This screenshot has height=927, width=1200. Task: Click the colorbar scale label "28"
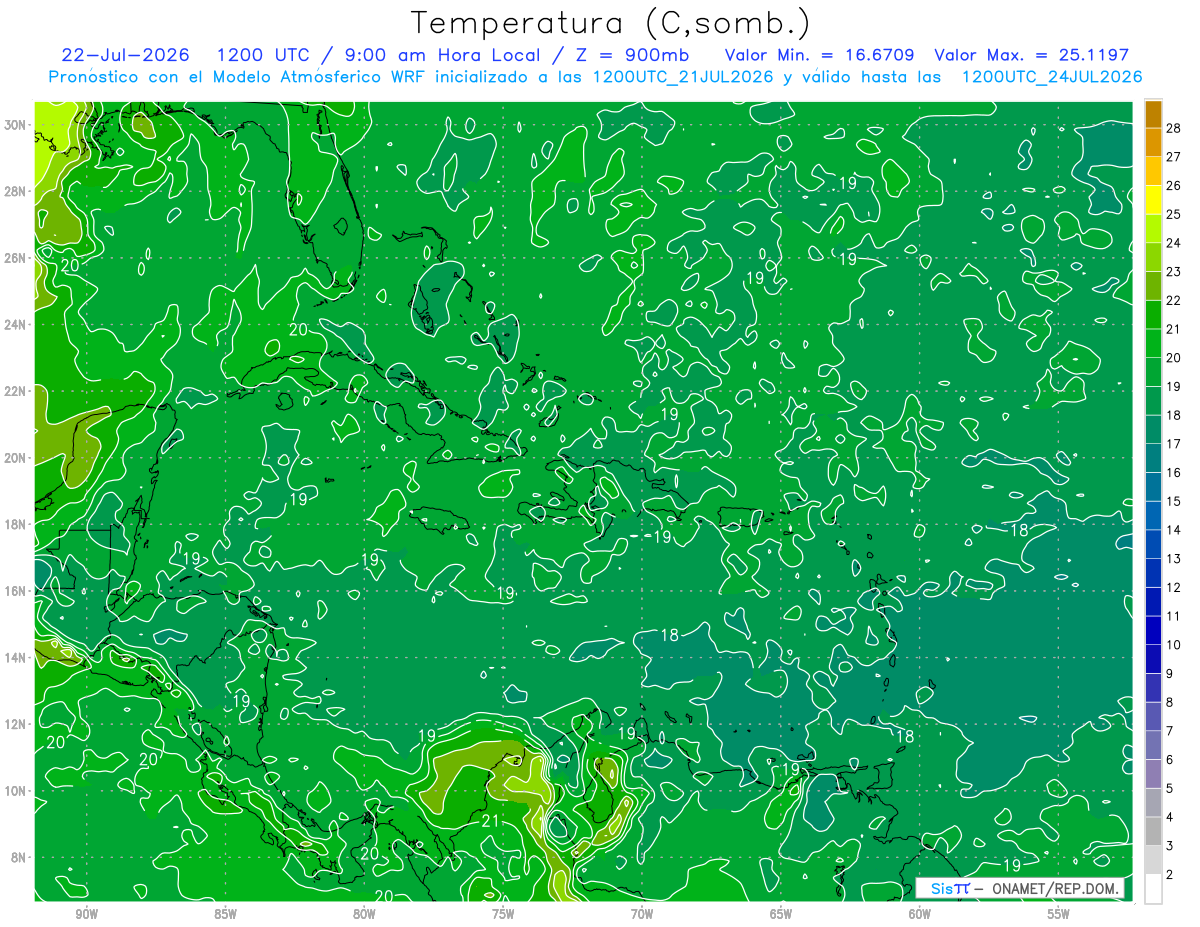pos(1174,128)
